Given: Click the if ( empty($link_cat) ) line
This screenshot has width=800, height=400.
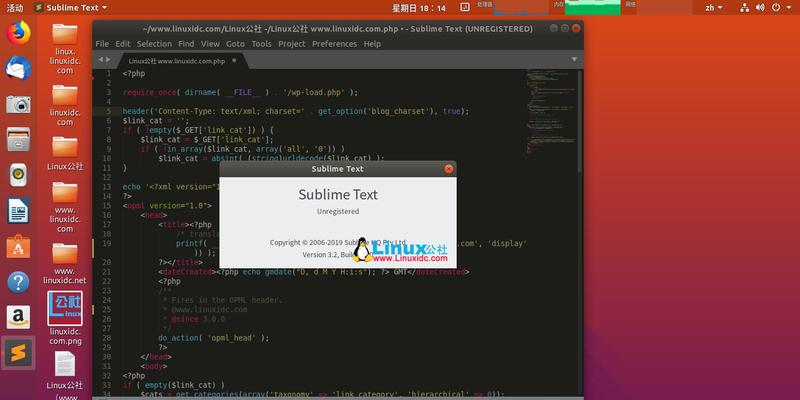Looking at the screenshot, I should coord(173,385).
